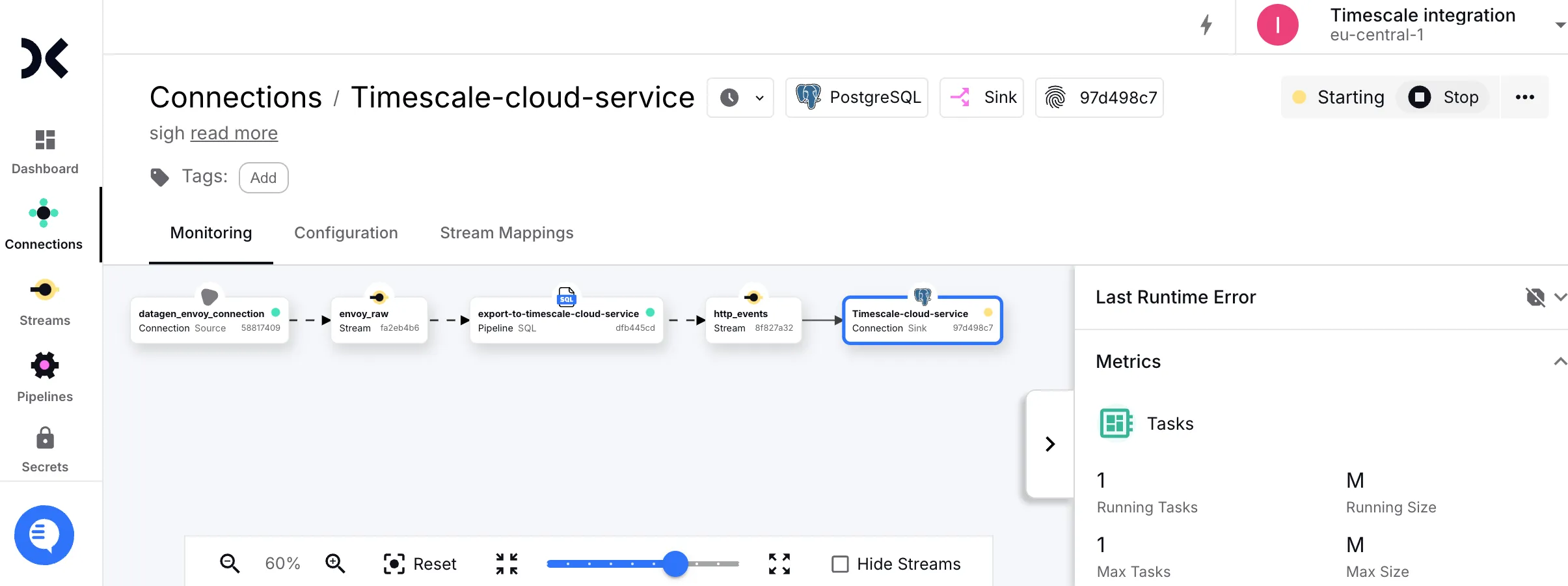1568x586 pixels.
Task: Click the 60% zoom level value
Action: (282, 564)
